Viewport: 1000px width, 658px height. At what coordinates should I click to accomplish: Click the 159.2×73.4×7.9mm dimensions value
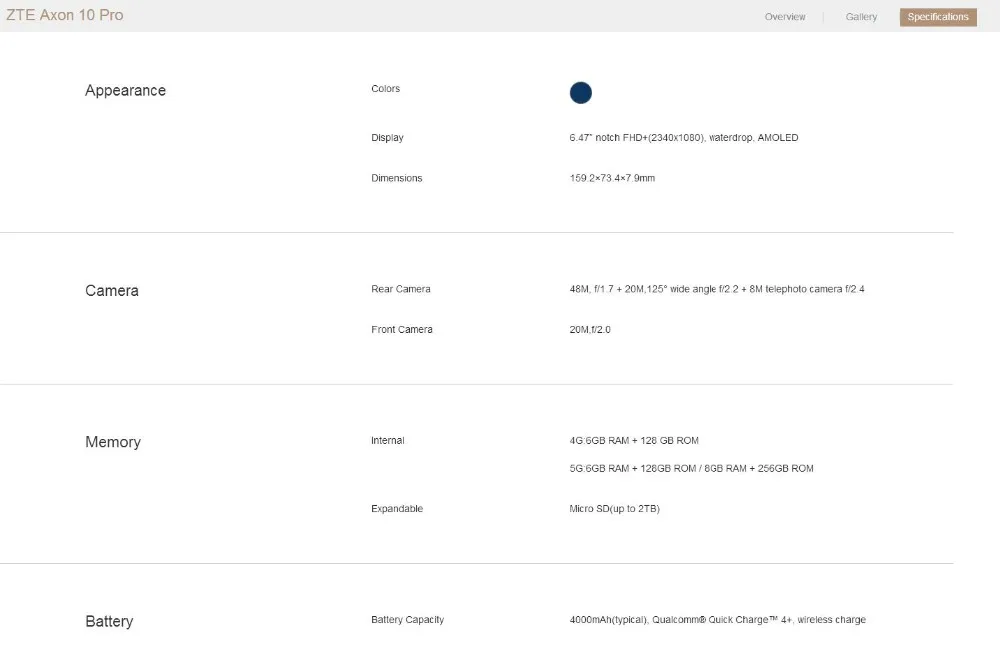pos(612,178)
